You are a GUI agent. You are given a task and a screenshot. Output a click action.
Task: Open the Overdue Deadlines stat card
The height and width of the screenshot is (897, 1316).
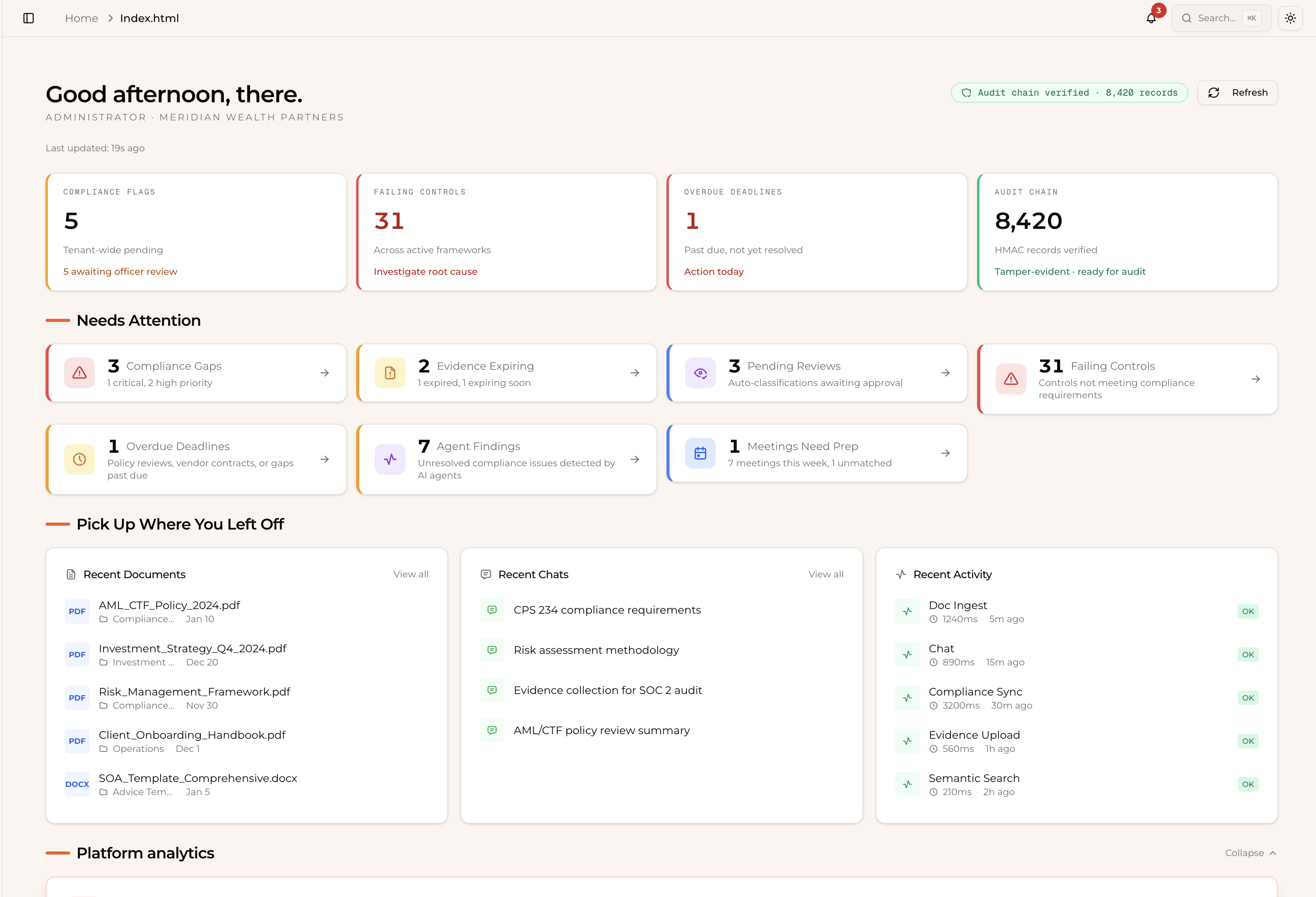(817, 232)
